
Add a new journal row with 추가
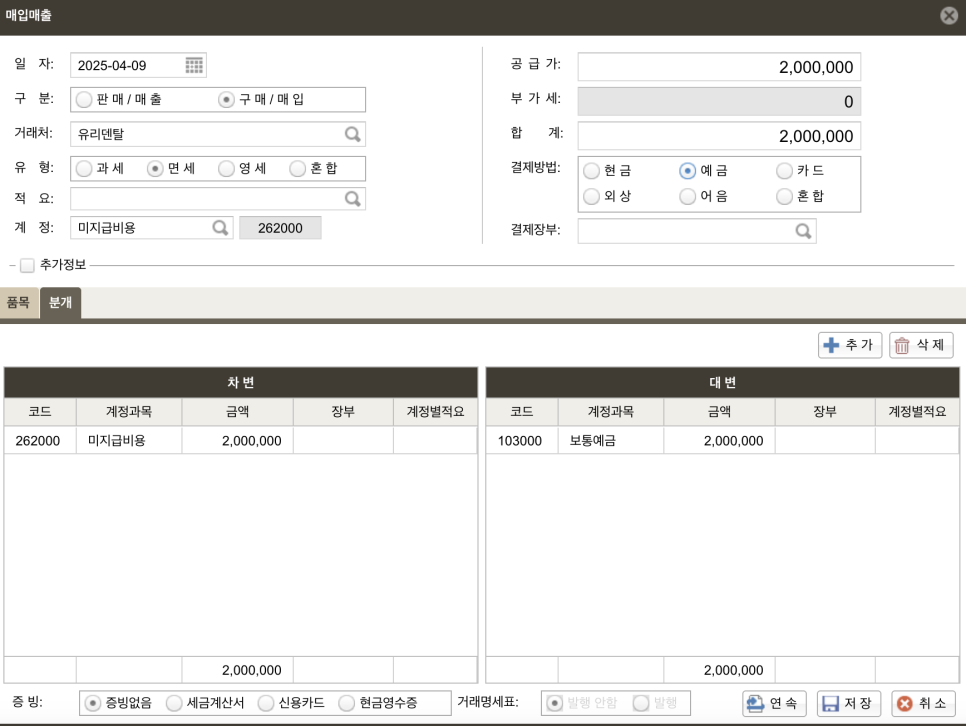[x=850, y=345]
